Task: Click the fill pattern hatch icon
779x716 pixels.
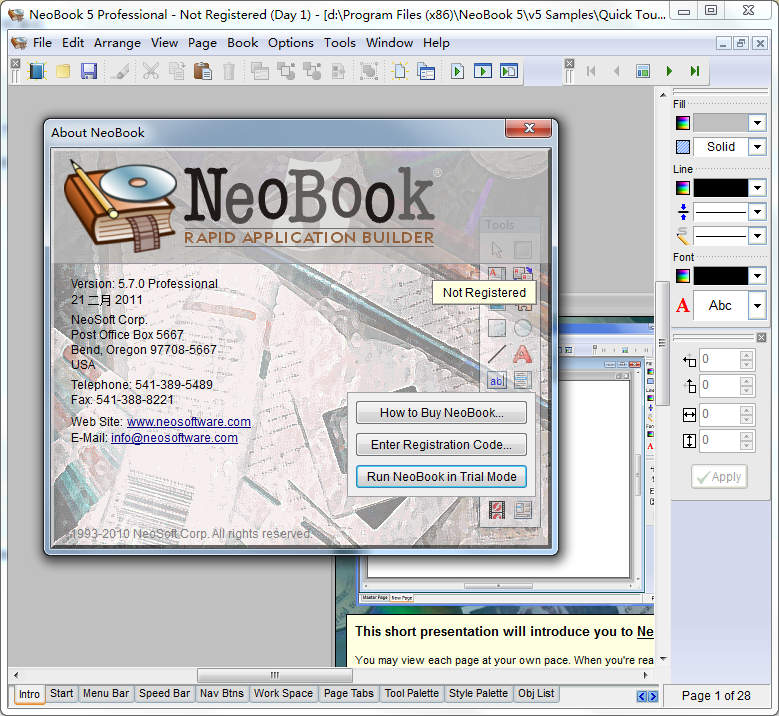Action: (x=683, y=147)
